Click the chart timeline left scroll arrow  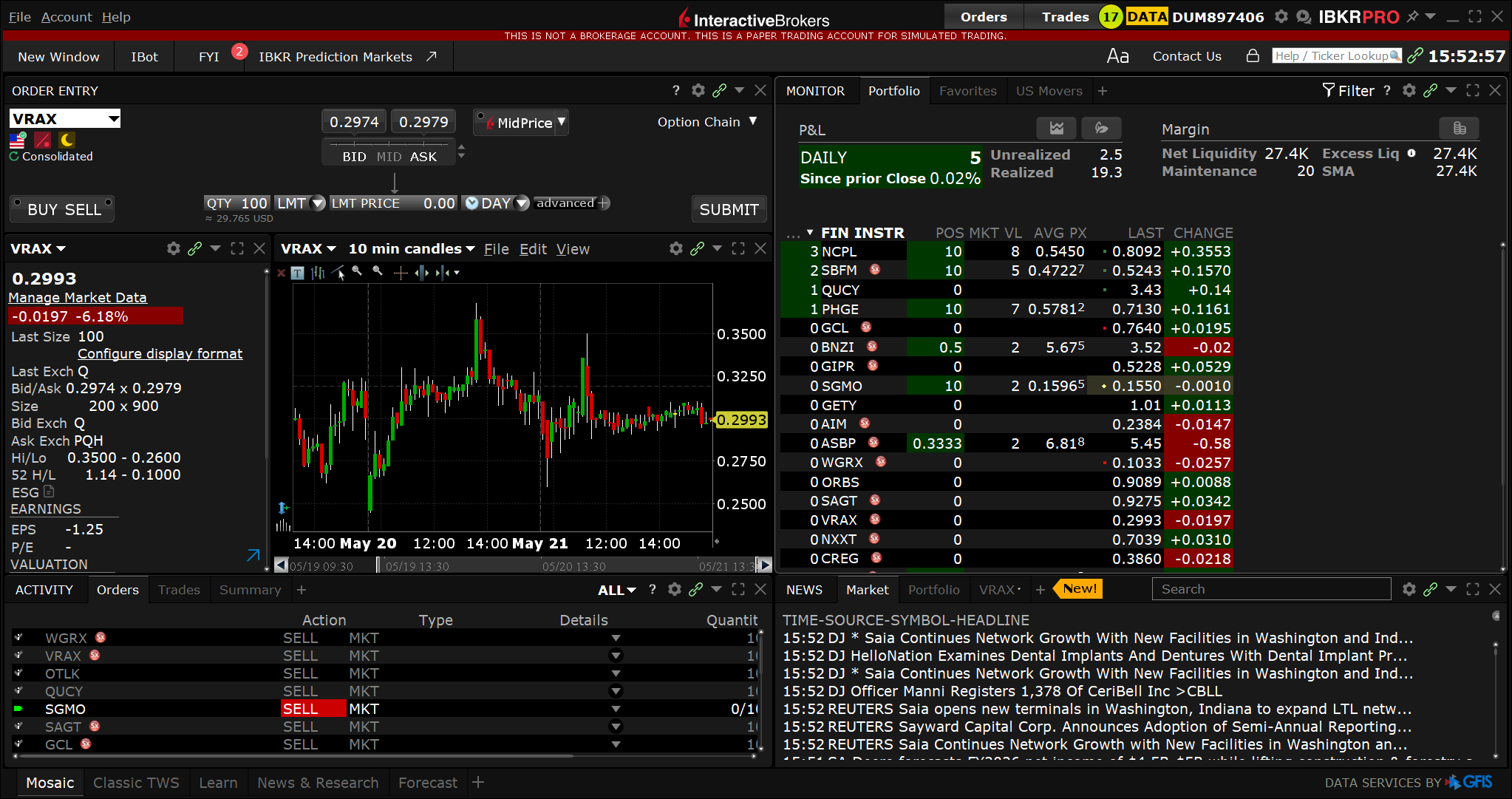[281, 565]
